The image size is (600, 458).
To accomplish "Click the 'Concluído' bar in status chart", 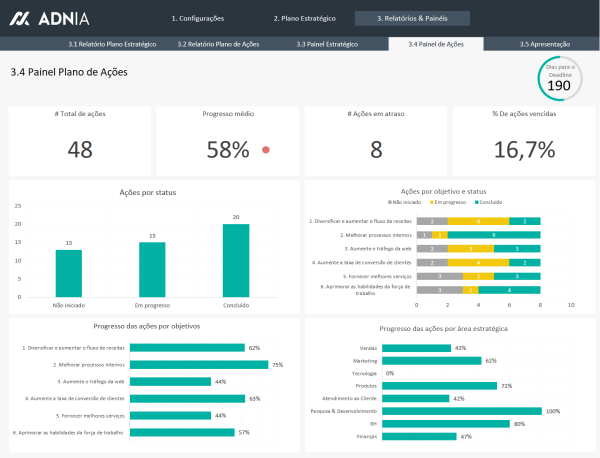I will (x=236, y=260).
